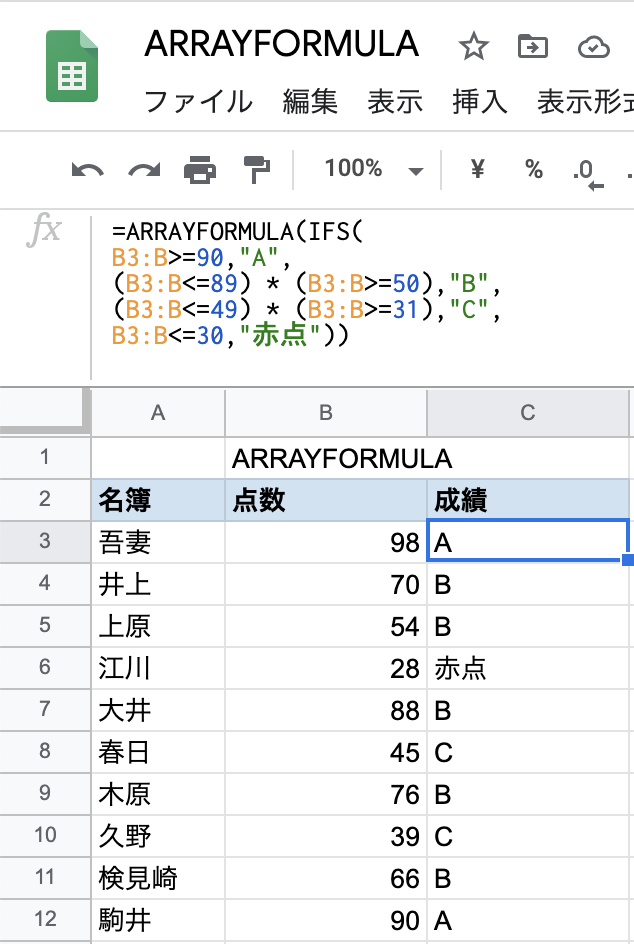Click inside the formula bar text
The width and height of the screenshot is (634, 944).
pyautogui.click(x=306, y=283)
